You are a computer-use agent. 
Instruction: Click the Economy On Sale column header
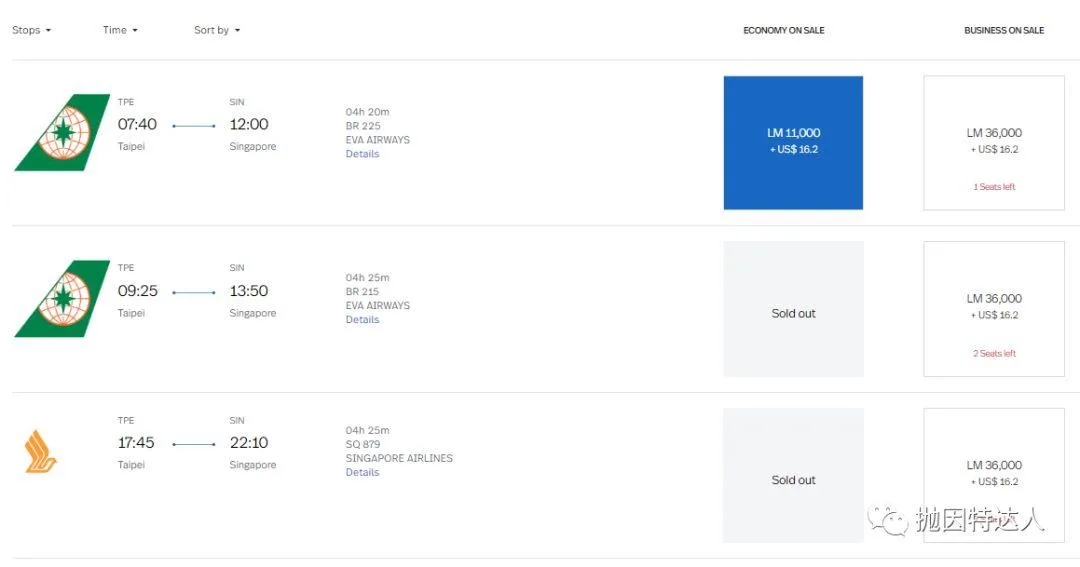tap(784, 30)
